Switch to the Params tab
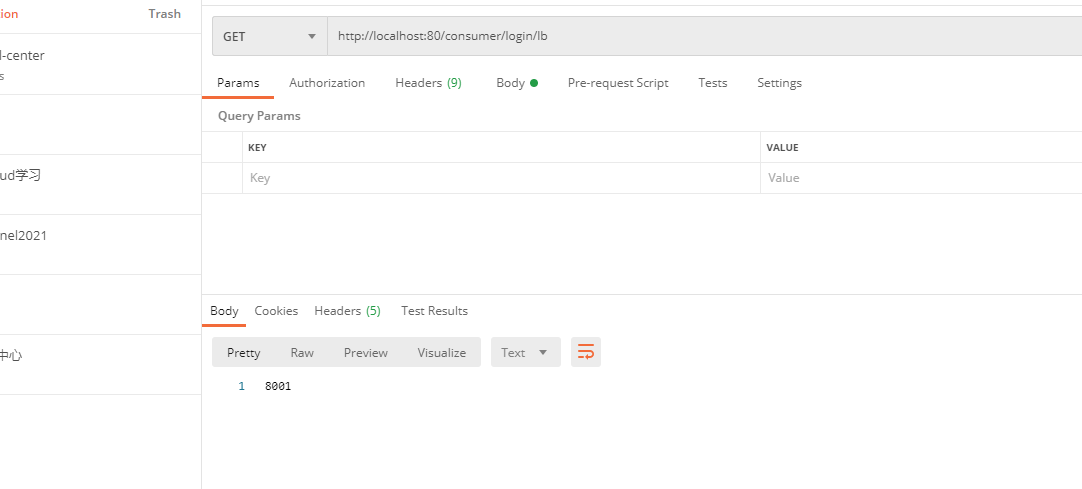This screenshot has width=1082, height=489. point(238,83)
